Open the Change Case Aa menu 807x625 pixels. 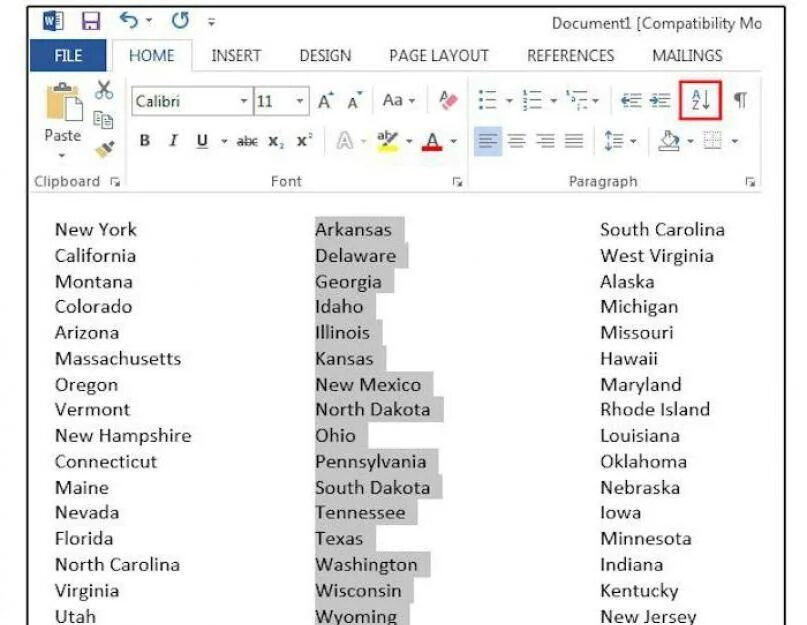click(x=398, y=100)
